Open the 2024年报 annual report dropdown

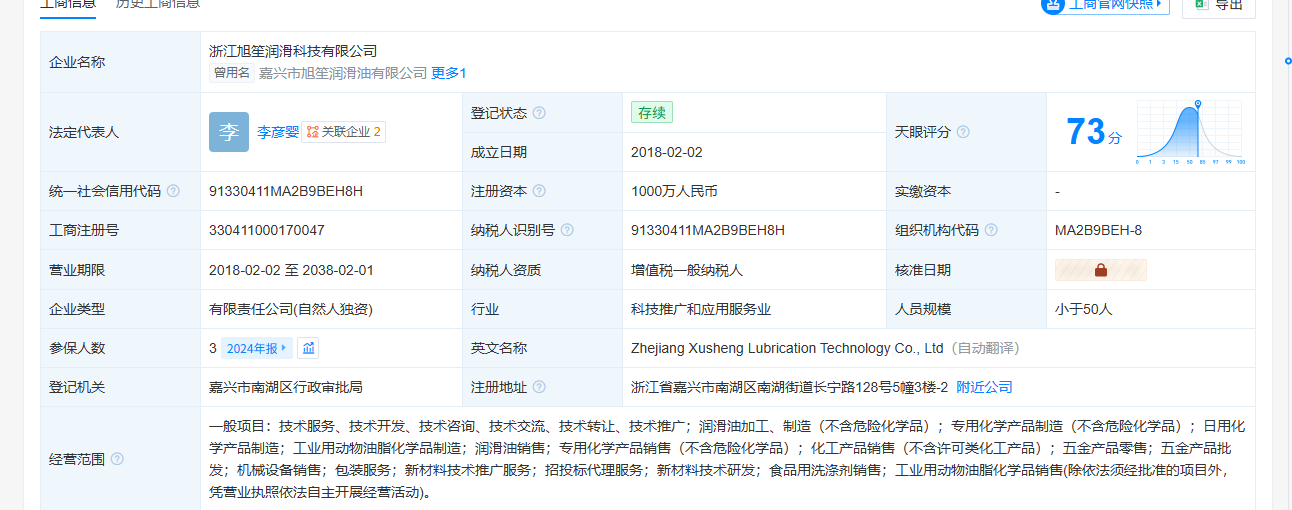257,348
